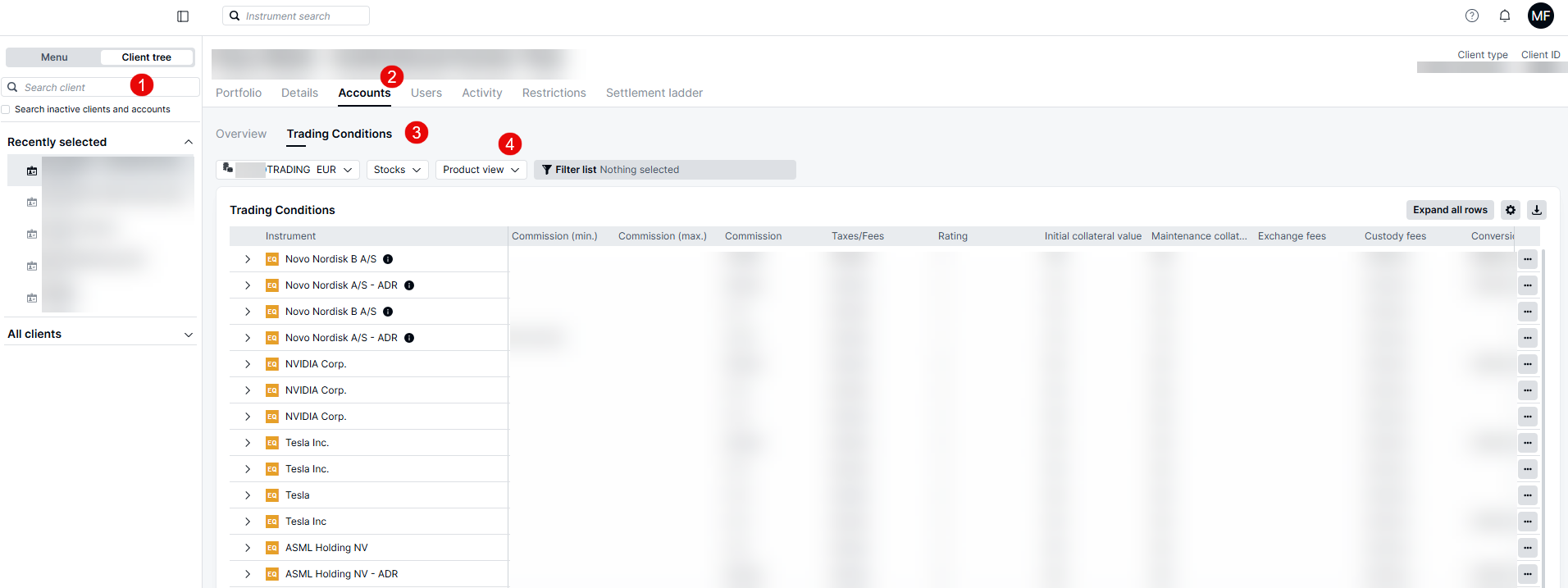Download the trading conditions table
This screenshot has width=1568, height=588.
coord(1537,210)
